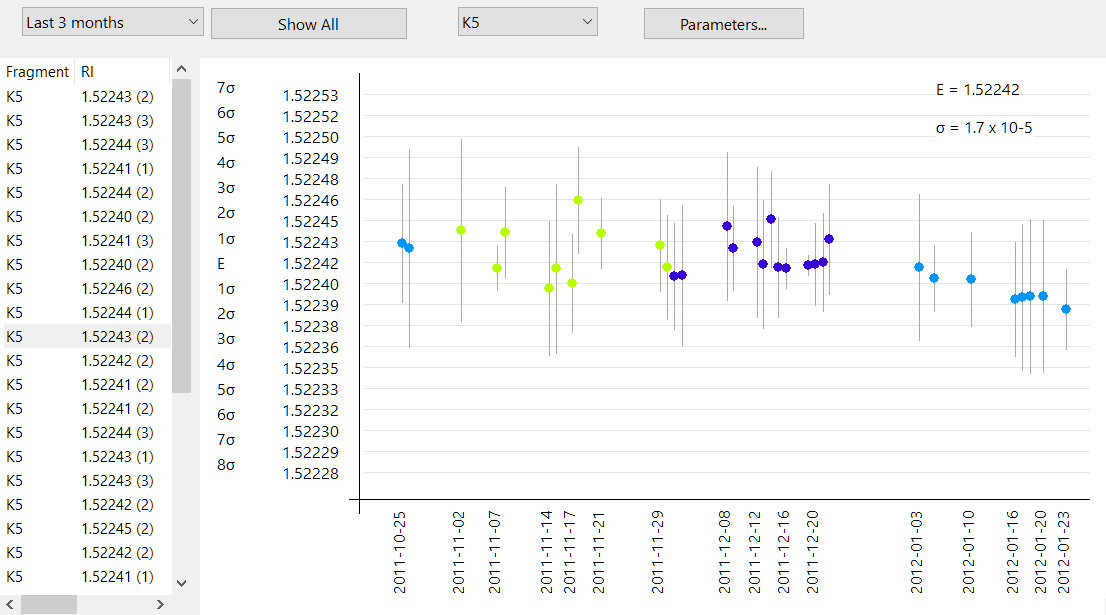Click the RI column header
This screenshot has height=615, width=1106.
[x=88, y=72]
